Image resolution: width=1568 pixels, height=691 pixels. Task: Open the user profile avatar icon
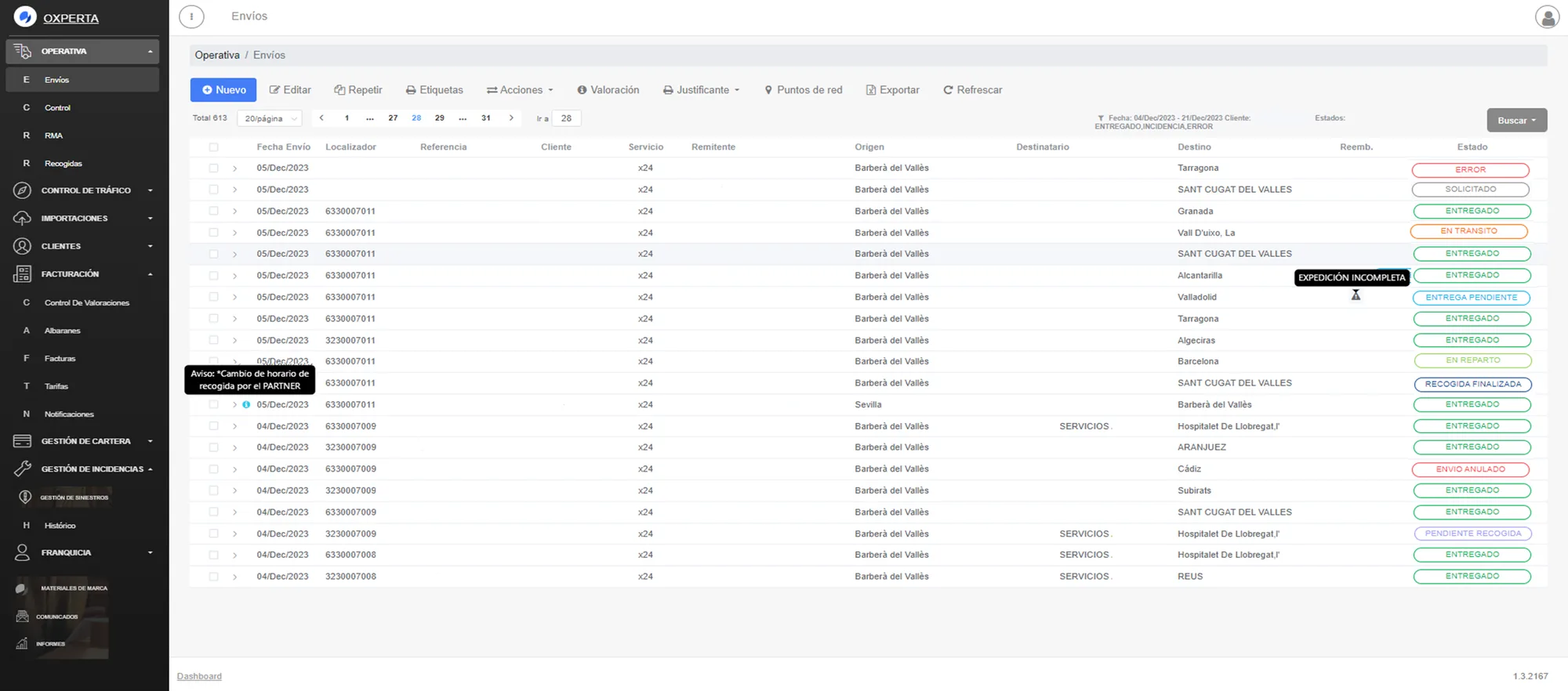coord(1547,17)
